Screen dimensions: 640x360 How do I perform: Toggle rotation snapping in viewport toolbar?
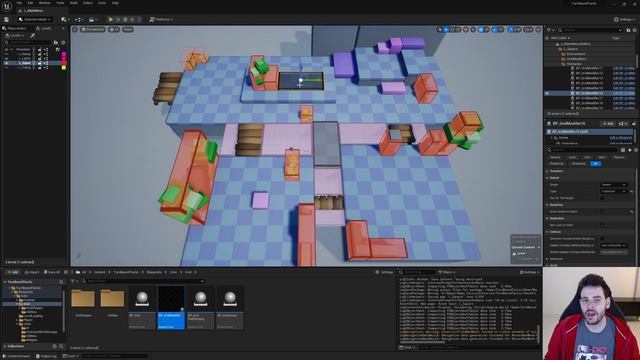(496, 30)
